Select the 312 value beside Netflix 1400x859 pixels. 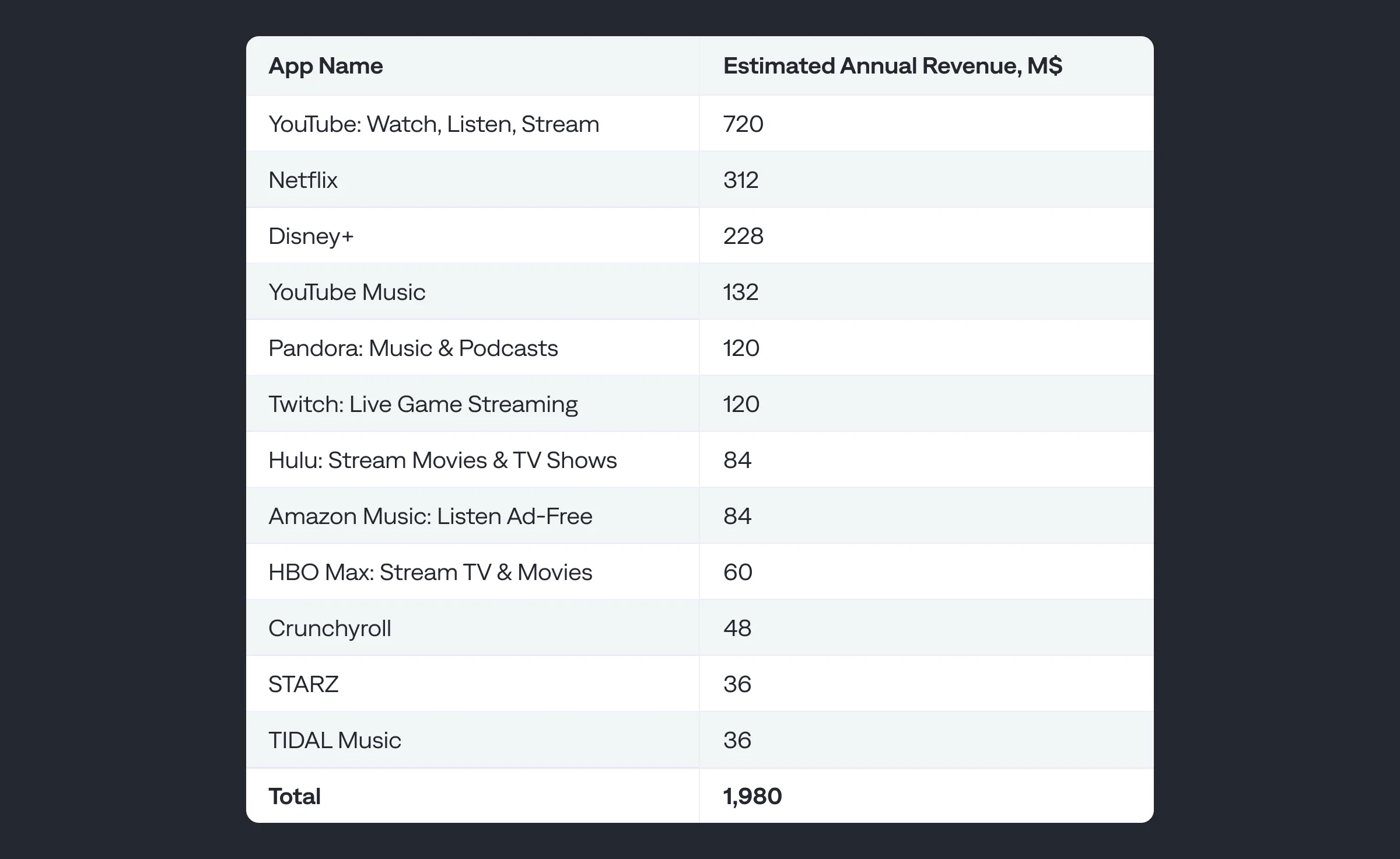coord(740,180)
